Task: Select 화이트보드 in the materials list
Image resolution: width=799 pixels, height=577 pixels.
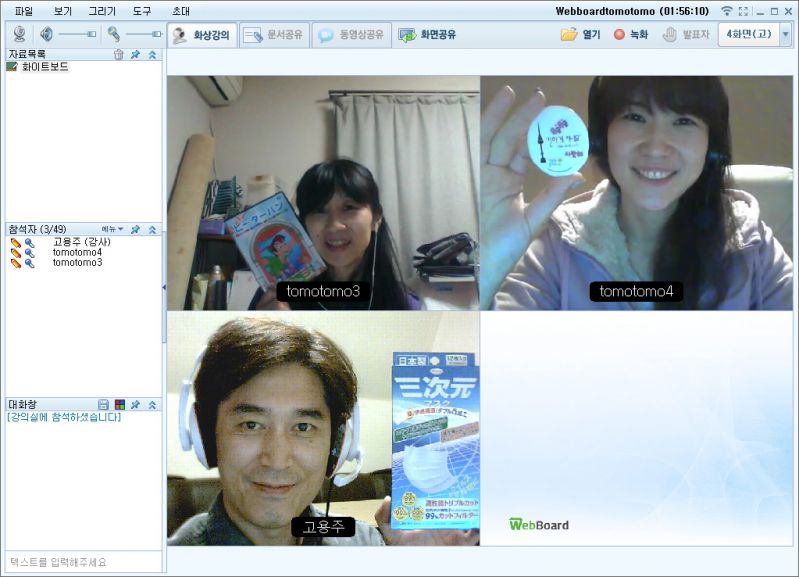Action: coord(45,67)
